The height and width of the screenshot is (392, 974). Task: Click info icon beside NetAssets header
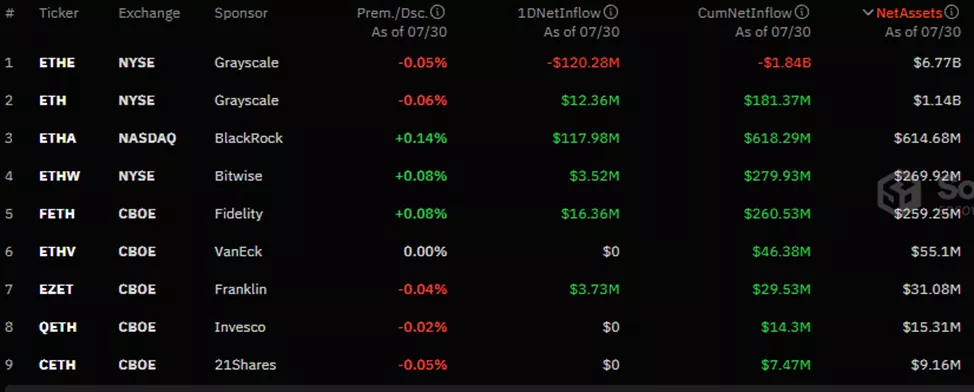pyautogui.click(x=952, y=12)
